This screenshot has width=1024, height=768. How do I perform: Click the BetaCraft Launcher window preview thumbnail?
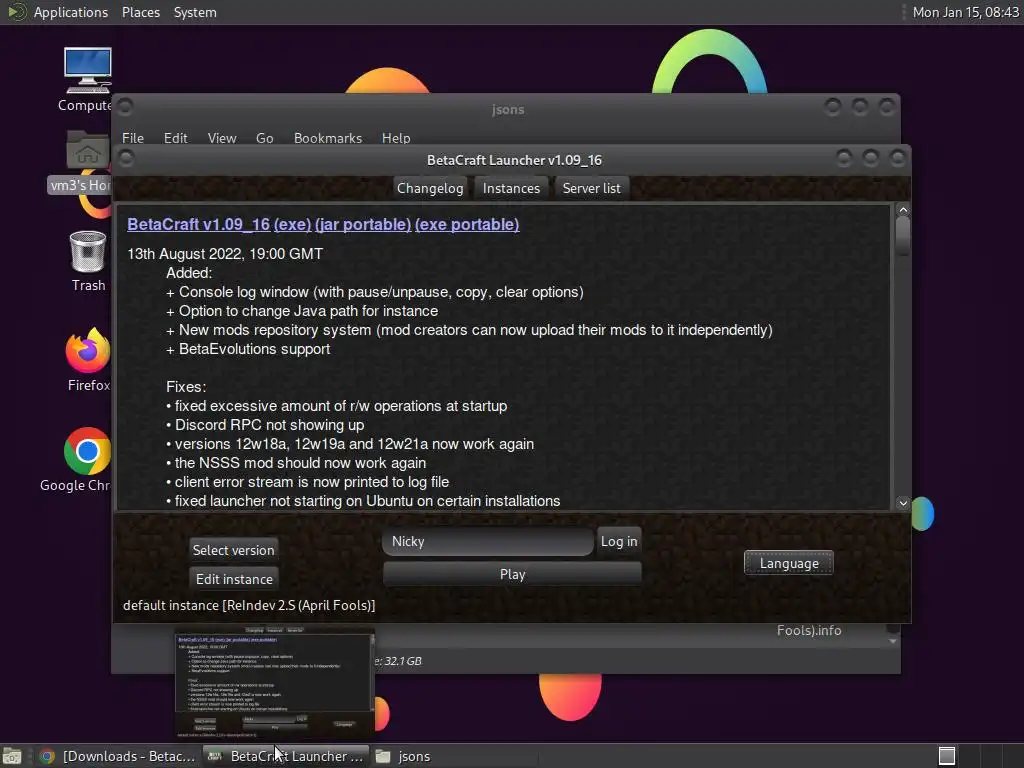pyautogui.click(x=274, y=683)
